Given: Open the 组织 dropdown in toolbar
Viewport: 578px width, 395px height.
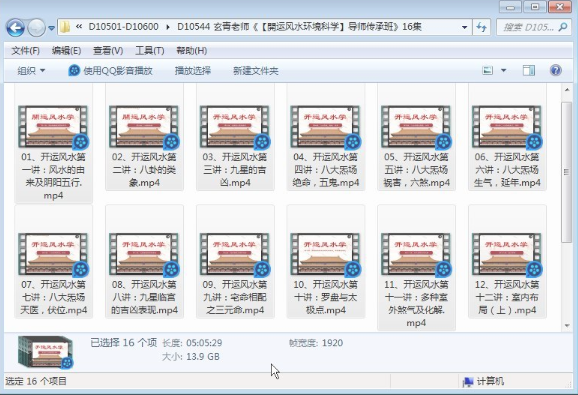Looking at the screenshot, I should 31,70.
